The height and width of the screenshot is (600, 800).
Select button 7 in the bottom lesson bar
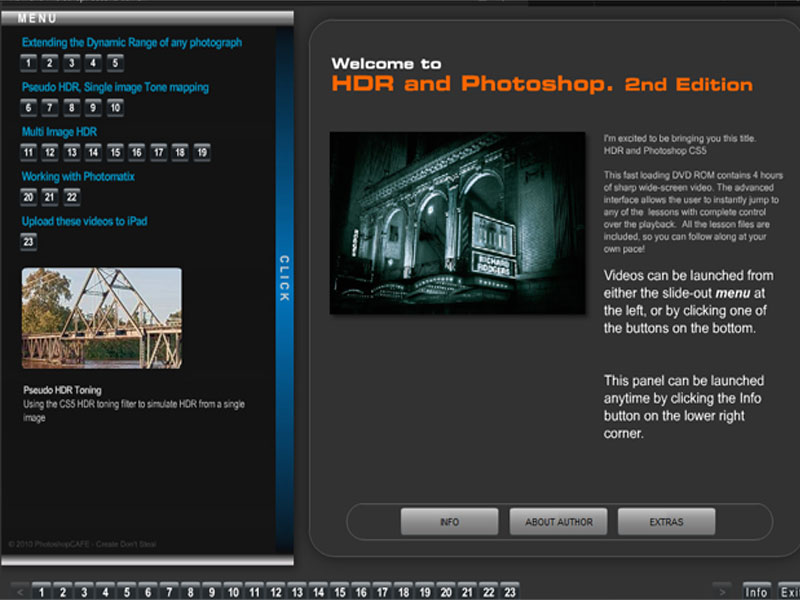(169, 592)
